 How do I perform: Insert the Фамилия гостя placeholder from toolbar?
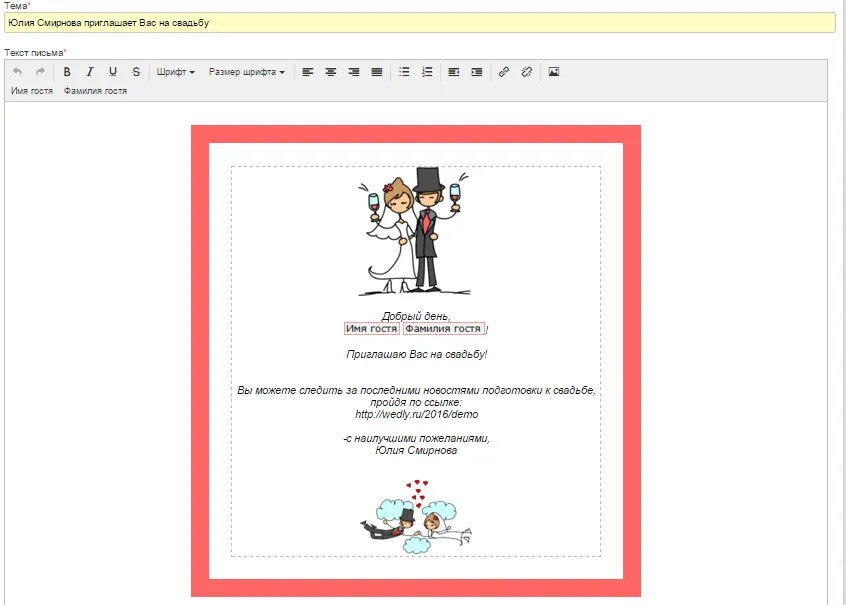95,91
